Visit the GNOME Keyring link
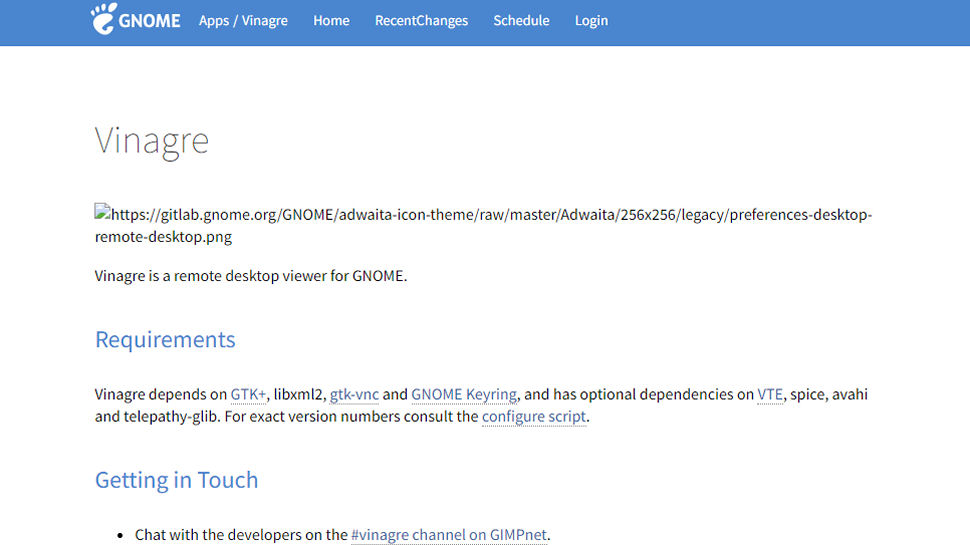The width and height of the screenshot is (970, 545). [464, 394]
